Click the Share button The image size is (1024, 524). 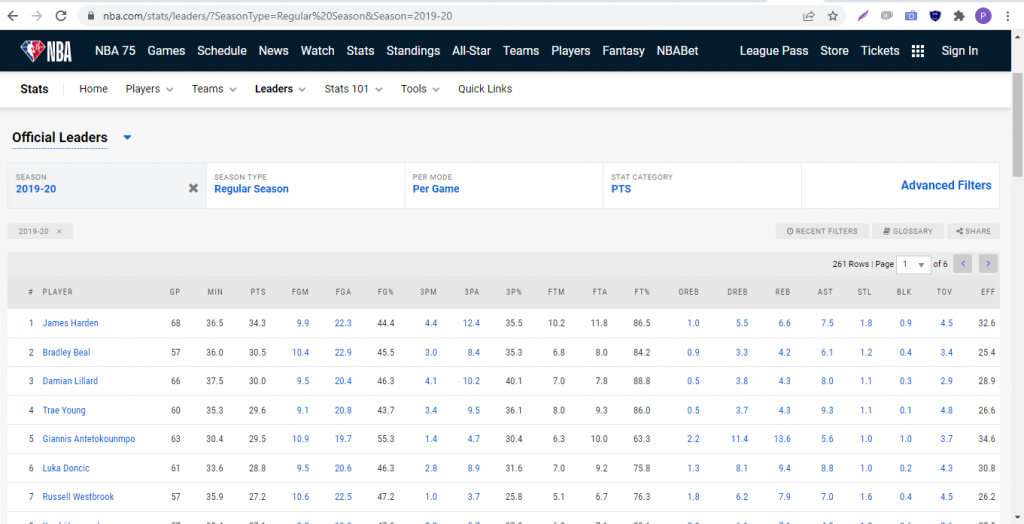[x=973, y=231]
